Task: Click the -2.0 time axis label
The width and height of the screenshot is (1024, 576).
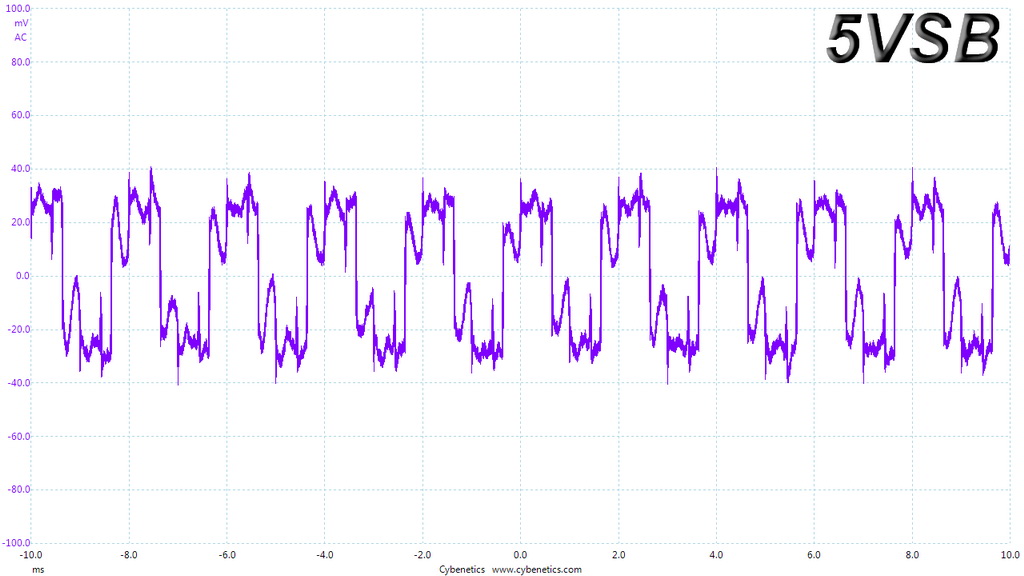Action: point(423,555)
